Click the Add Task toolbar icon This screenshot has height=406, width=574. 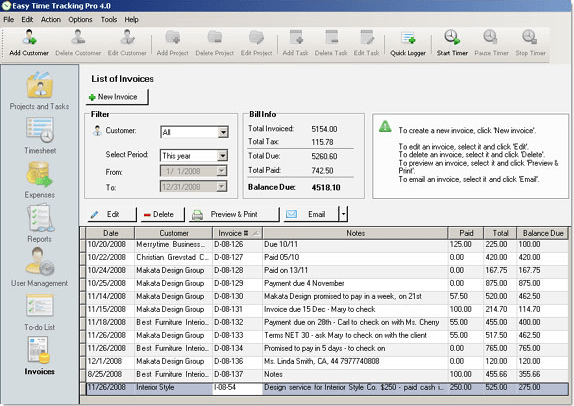[295, 43]
